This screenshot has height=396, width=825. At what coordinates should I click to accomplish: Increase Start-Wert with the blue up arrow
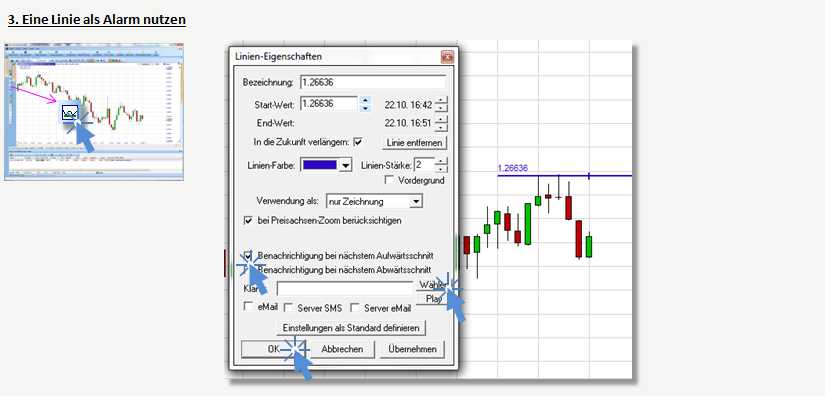[x=365, y=99]
